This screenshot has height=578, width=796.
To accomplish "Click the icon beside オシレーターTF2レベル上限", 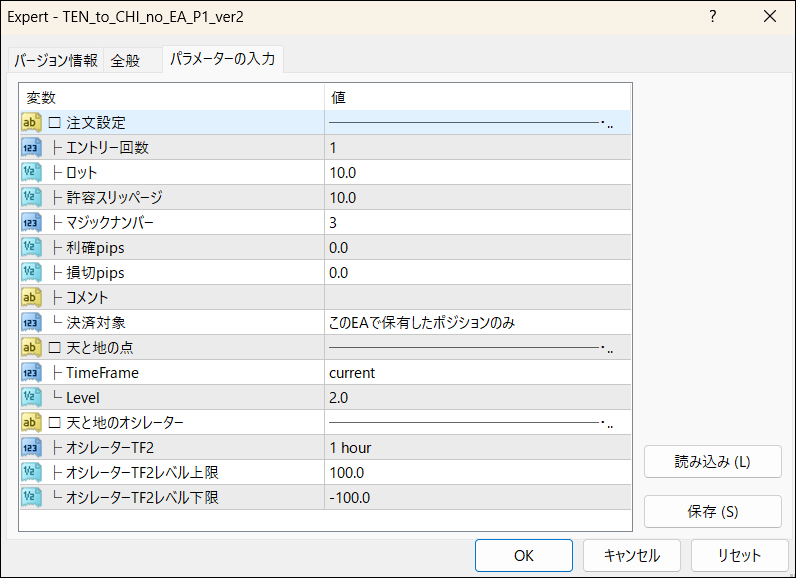I will coord(31,472).
